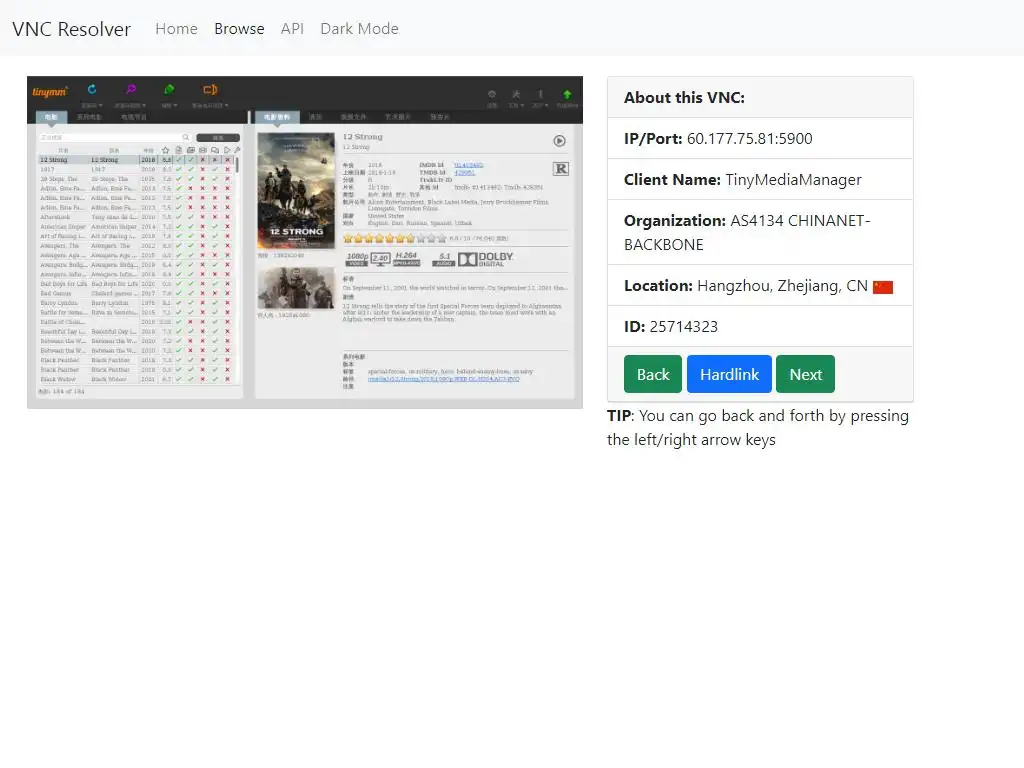Click the magnifier icon in search field
1024x768 pixels.
pyautogui.click(x=185, y=138)
